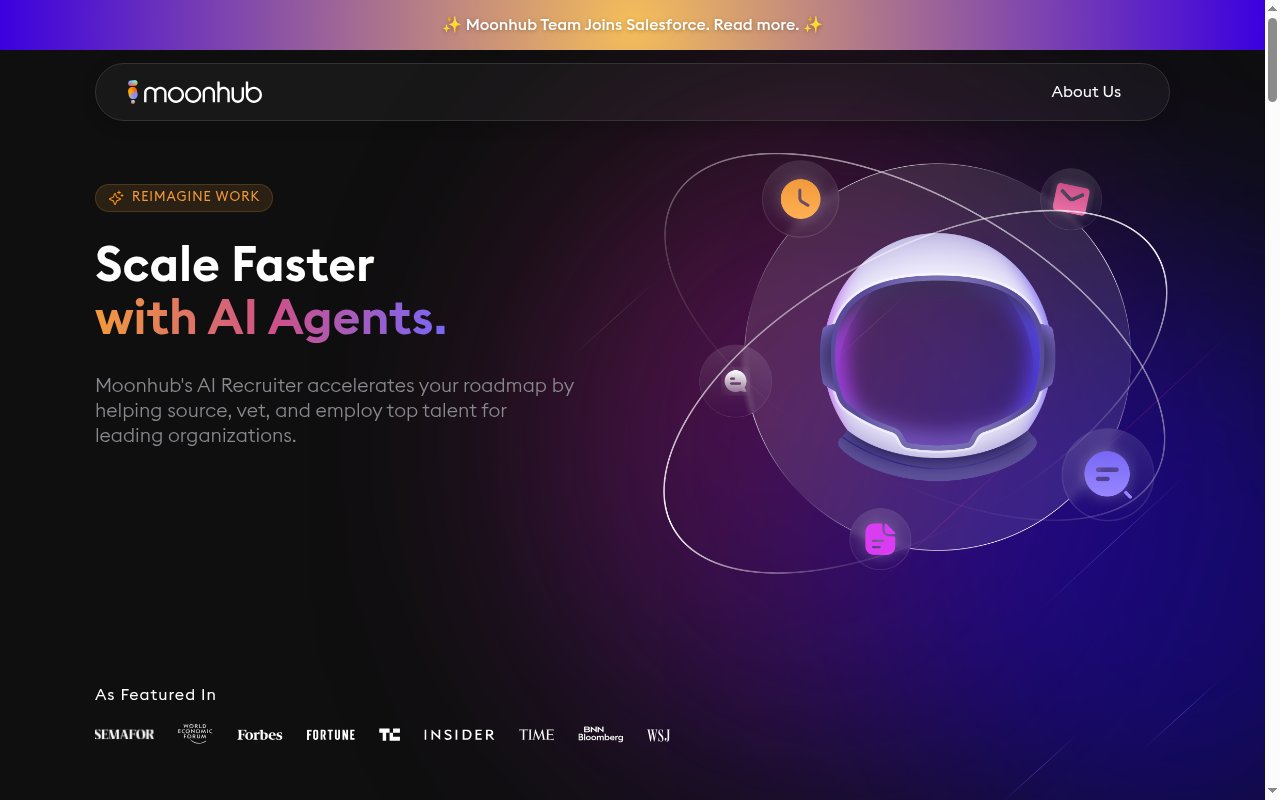The width and height of the screenshot is (1280, 800).
Task: Click the page vertical scrollbar thumb
Action: click(1272, 58)
